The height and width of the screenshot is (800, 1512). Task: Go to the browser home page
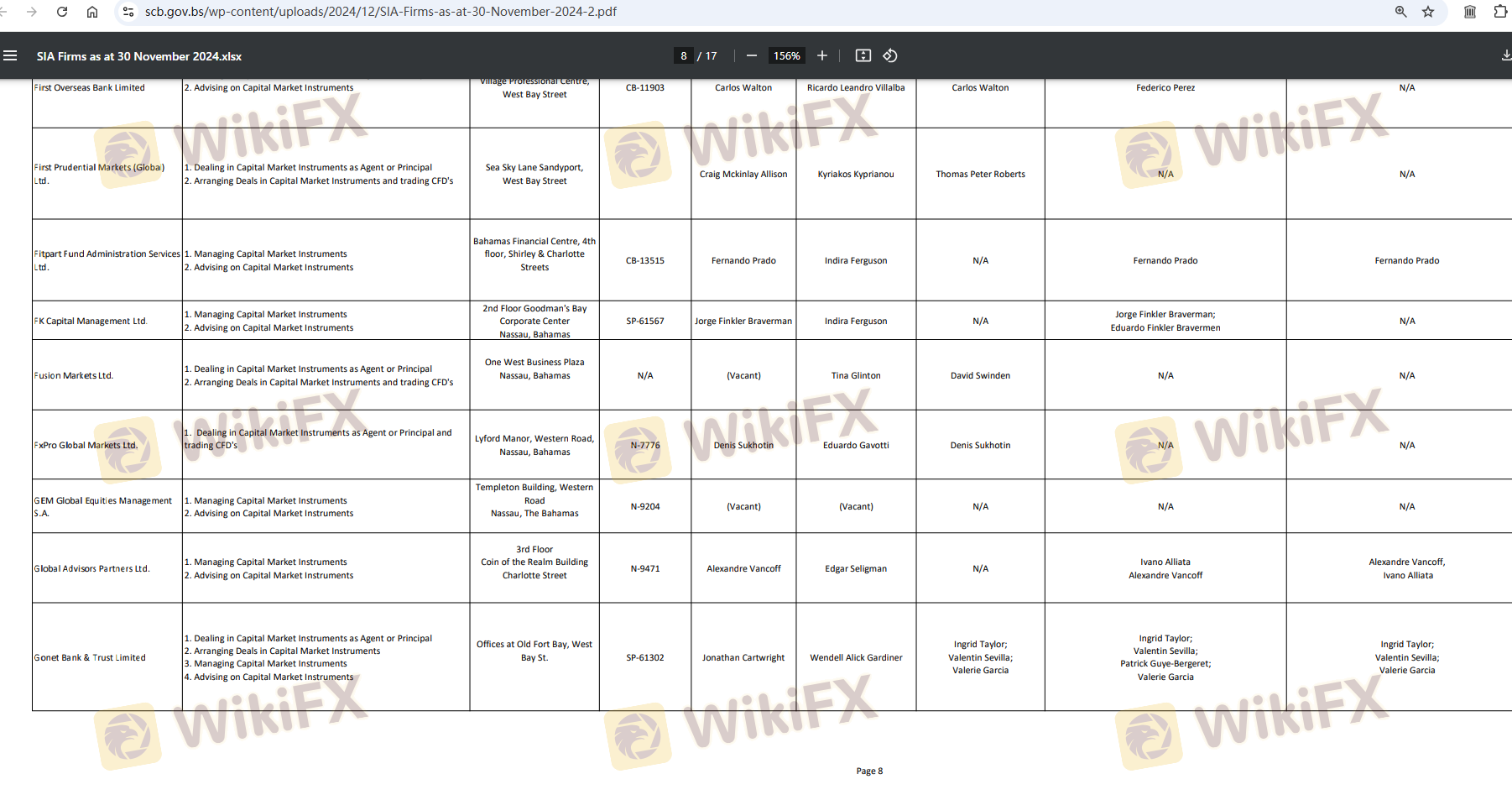pyautogui.click(x=92, y=12)
